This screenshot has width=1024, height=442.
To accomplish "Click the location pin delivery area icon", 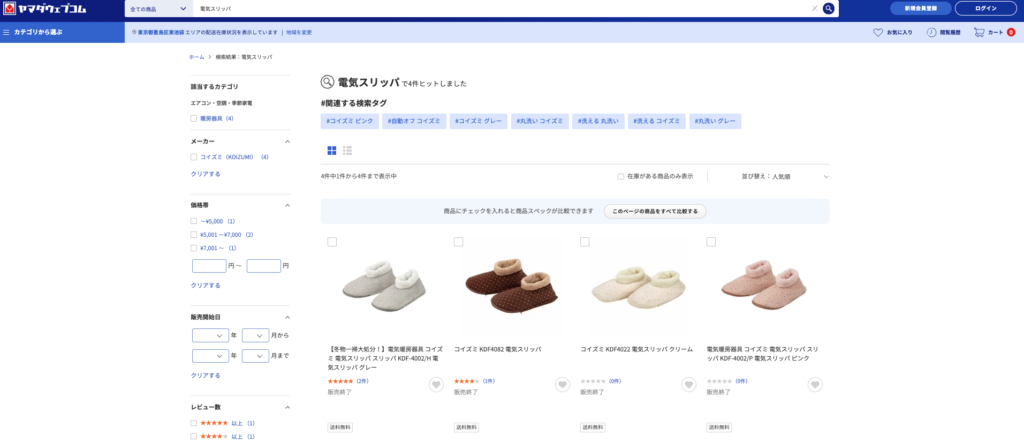I will tap(133, 32).
